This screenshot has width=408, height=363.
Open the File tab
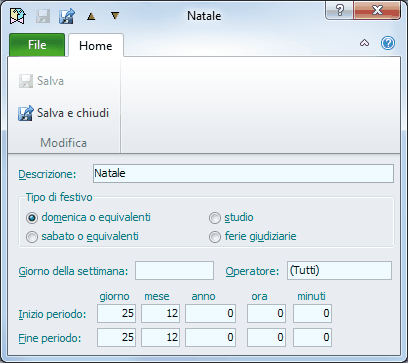tap(37, 45)
